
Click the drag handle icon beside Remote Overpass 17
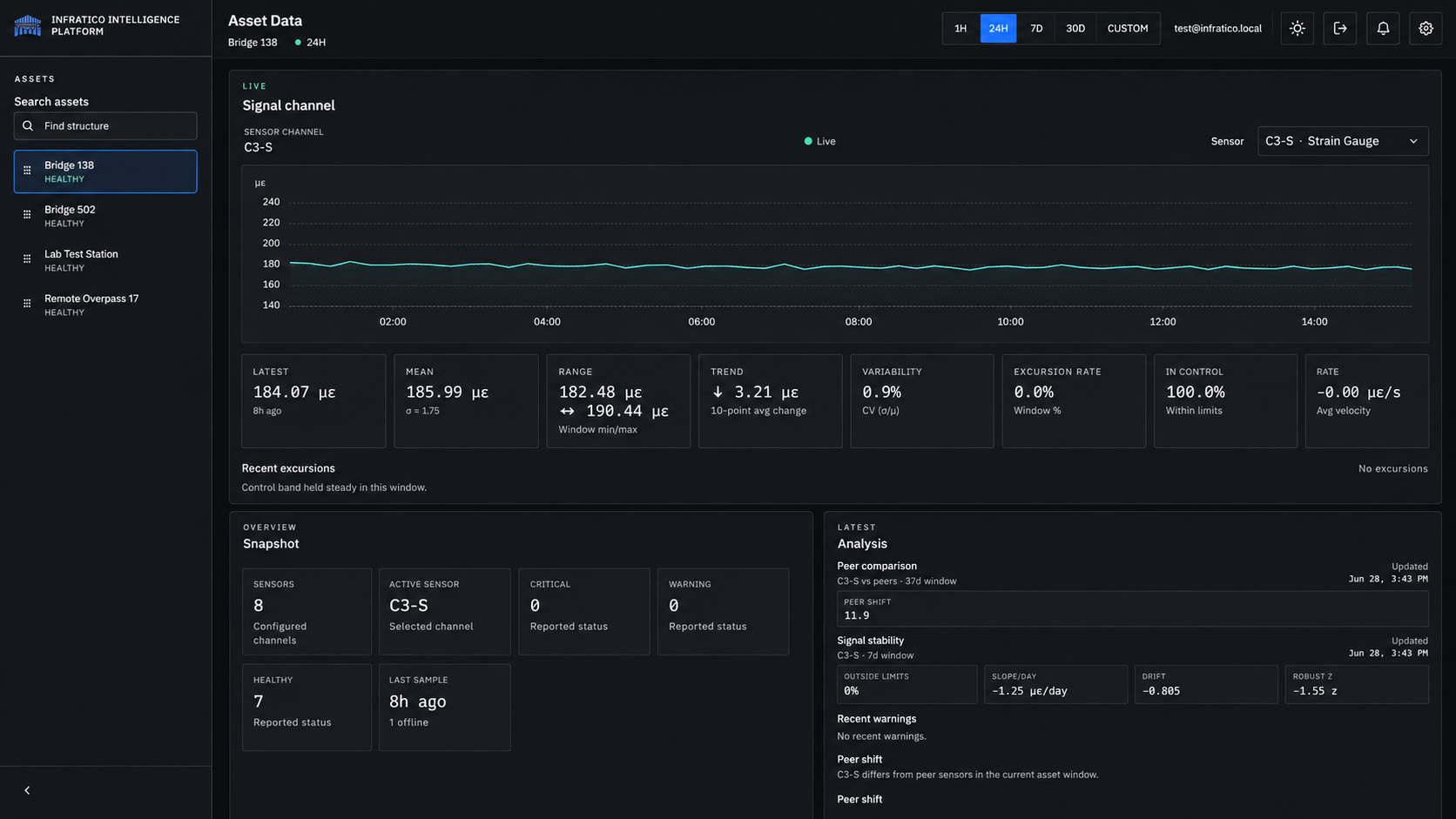pyautogui.click(x=27, y=304)
